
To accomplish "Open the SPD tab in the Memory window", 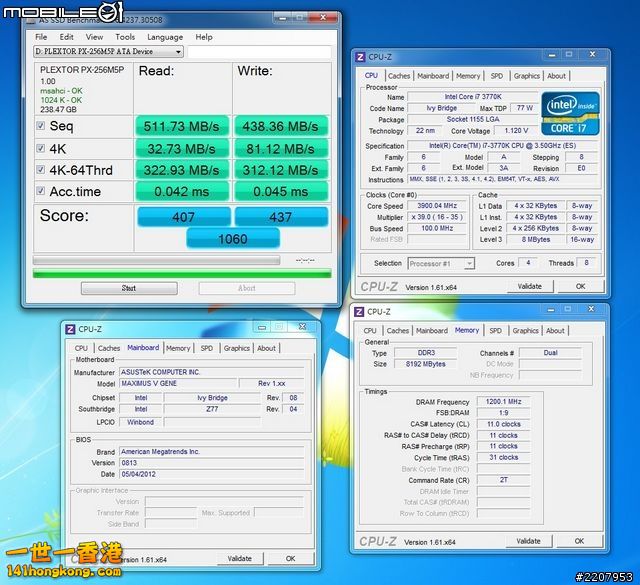I will tap(494, 330).
